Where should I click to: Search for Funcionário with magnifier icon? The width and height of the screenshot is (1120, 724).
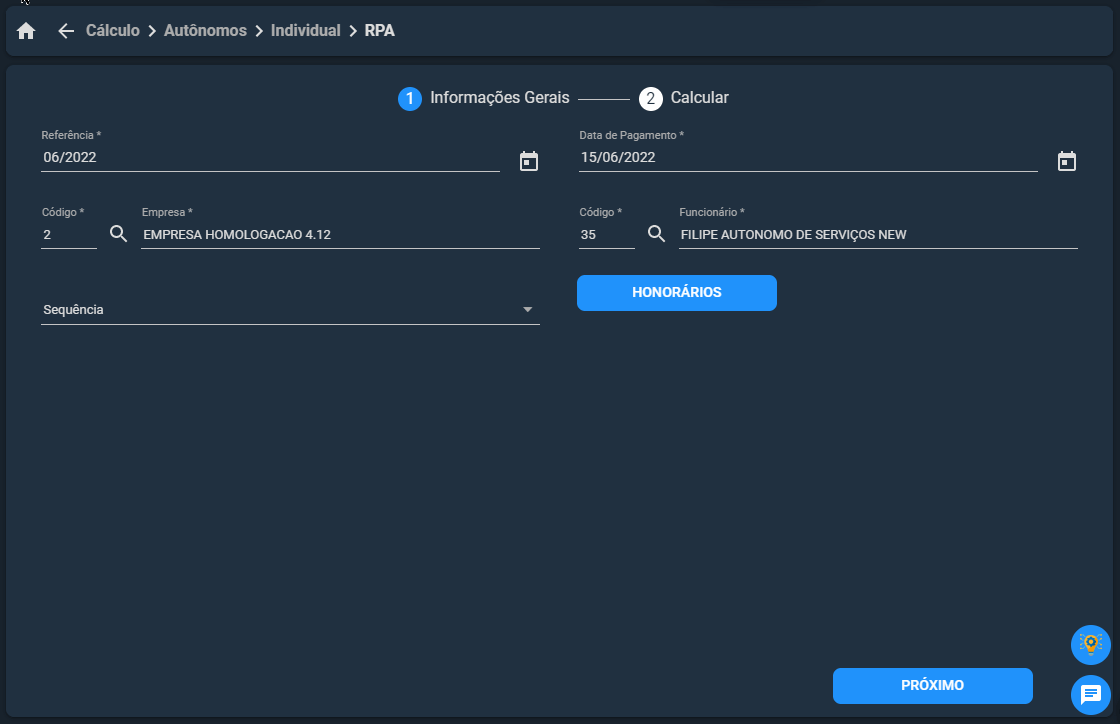pyautogui.click(x=656, y=233)
